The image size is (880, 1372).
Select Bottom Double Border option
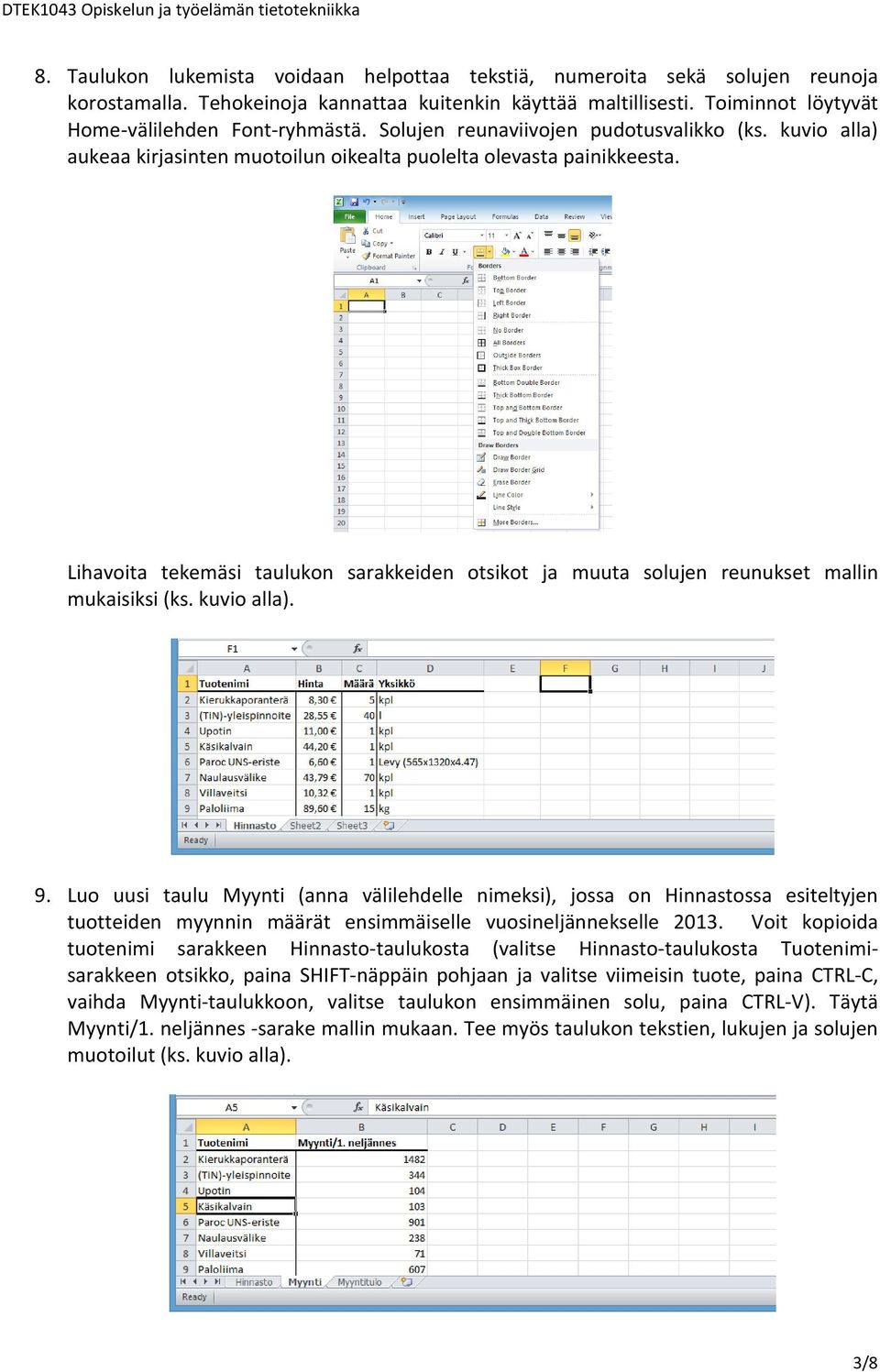(x=536, y=383)
